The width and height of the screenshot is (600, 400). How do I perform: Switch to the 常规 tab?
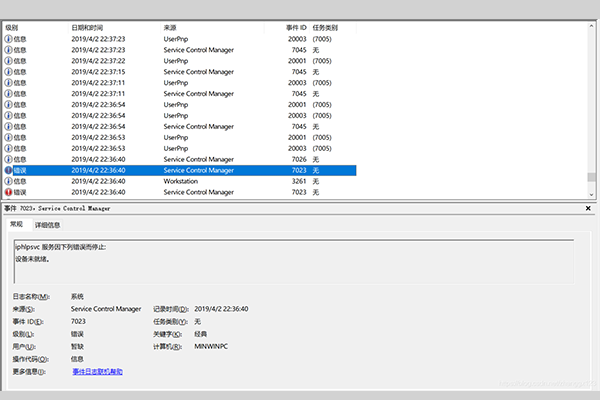[17, 225]
